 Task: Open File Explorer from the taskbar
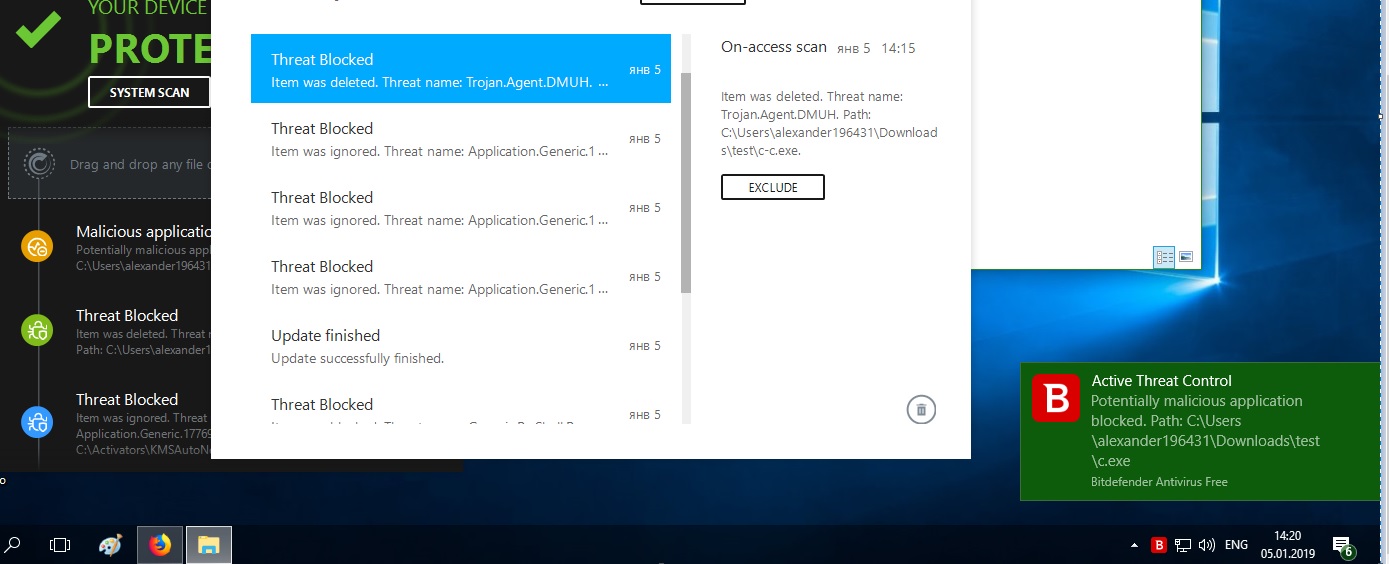[x=208, y=545]
